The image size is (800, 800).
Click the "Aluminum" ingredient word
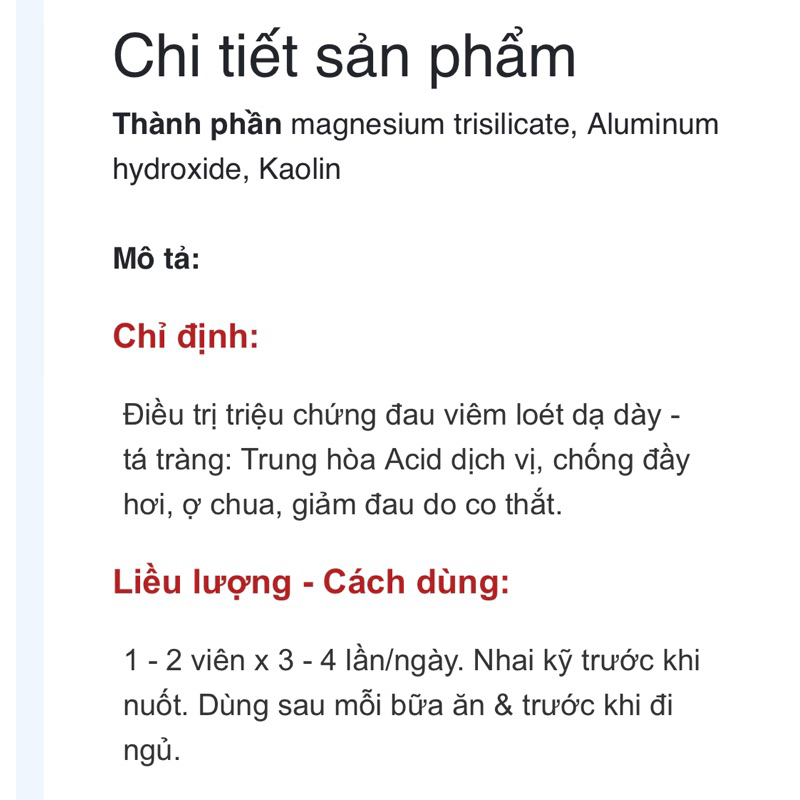point(653,124)
